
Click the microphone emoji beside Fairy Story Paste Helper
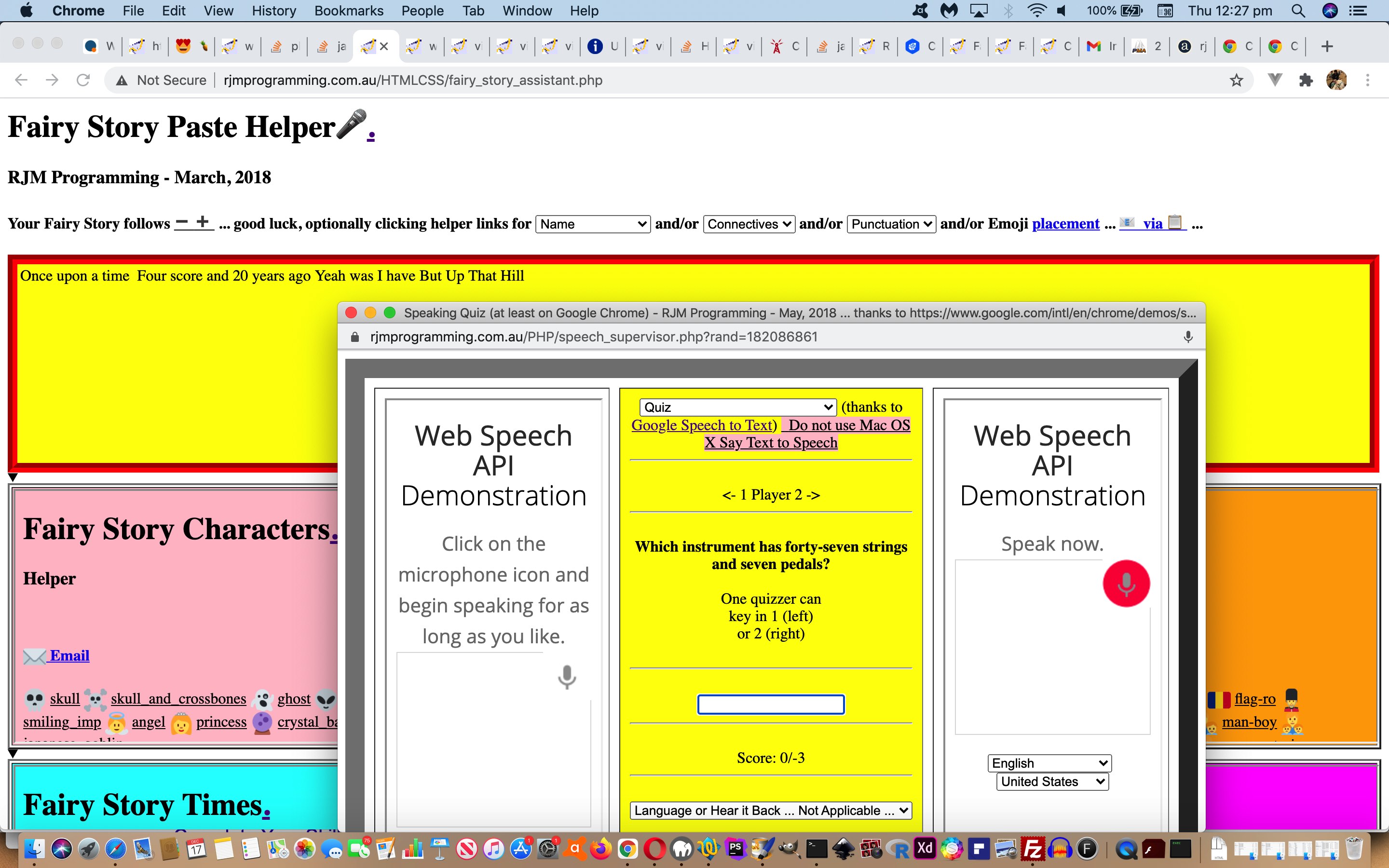(x=351, y=124)
